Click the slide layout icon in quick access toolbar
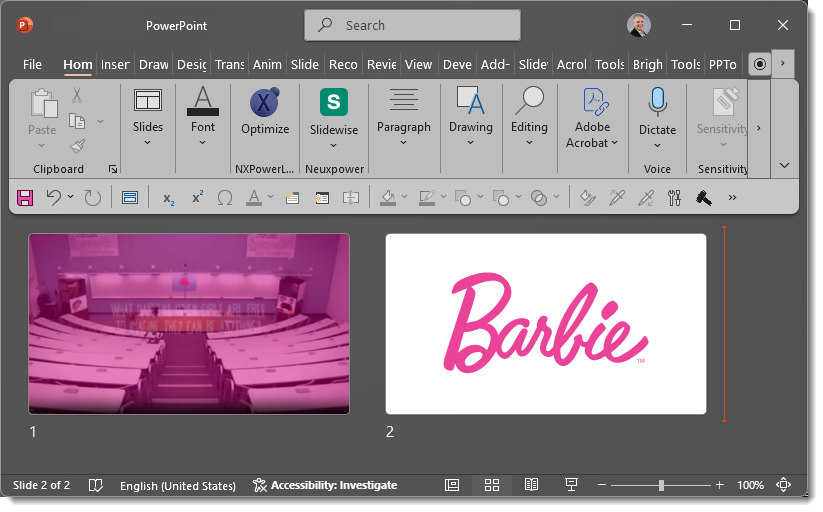 130,198
